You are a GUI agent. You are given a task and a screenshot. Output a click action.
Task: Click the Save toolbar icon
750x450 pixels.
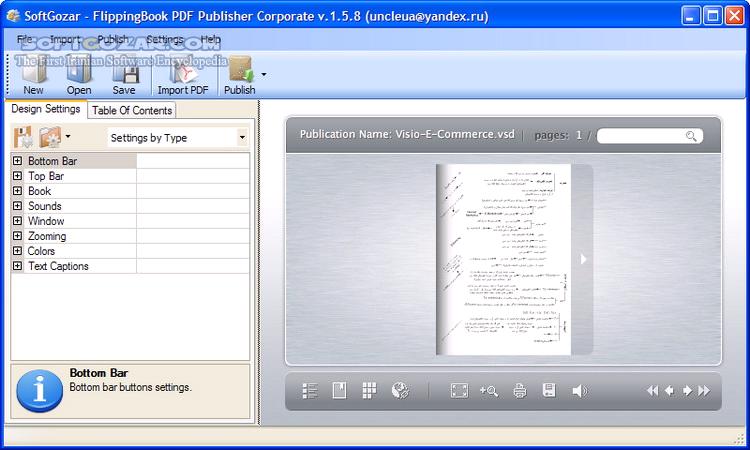[124, 77]
